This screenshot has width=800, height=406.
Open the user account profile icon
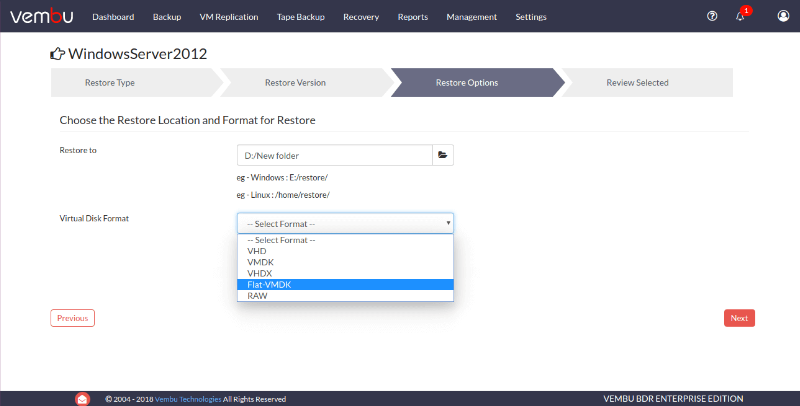pos(783,16)
